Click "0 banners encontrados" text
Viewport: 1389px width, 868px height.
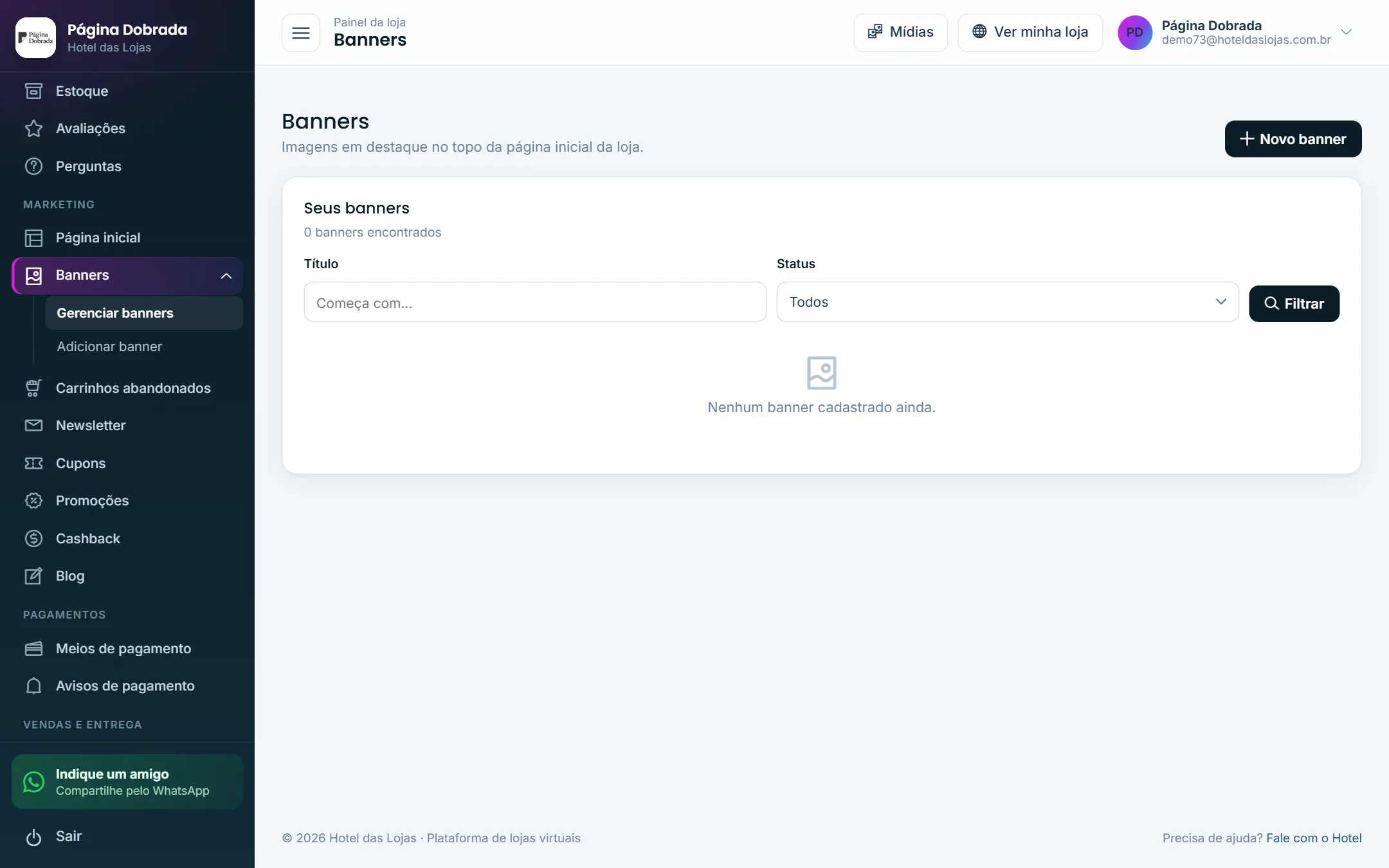(x=373, y=232)
